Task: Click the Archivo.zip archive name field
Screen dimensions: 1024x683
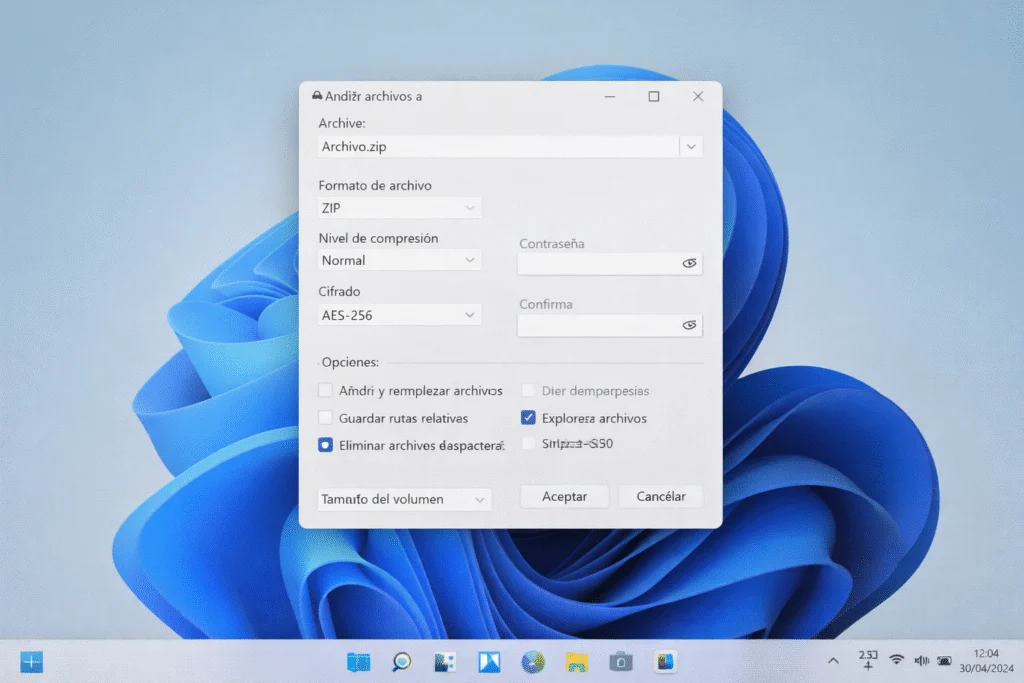Action: coord(497,147)
